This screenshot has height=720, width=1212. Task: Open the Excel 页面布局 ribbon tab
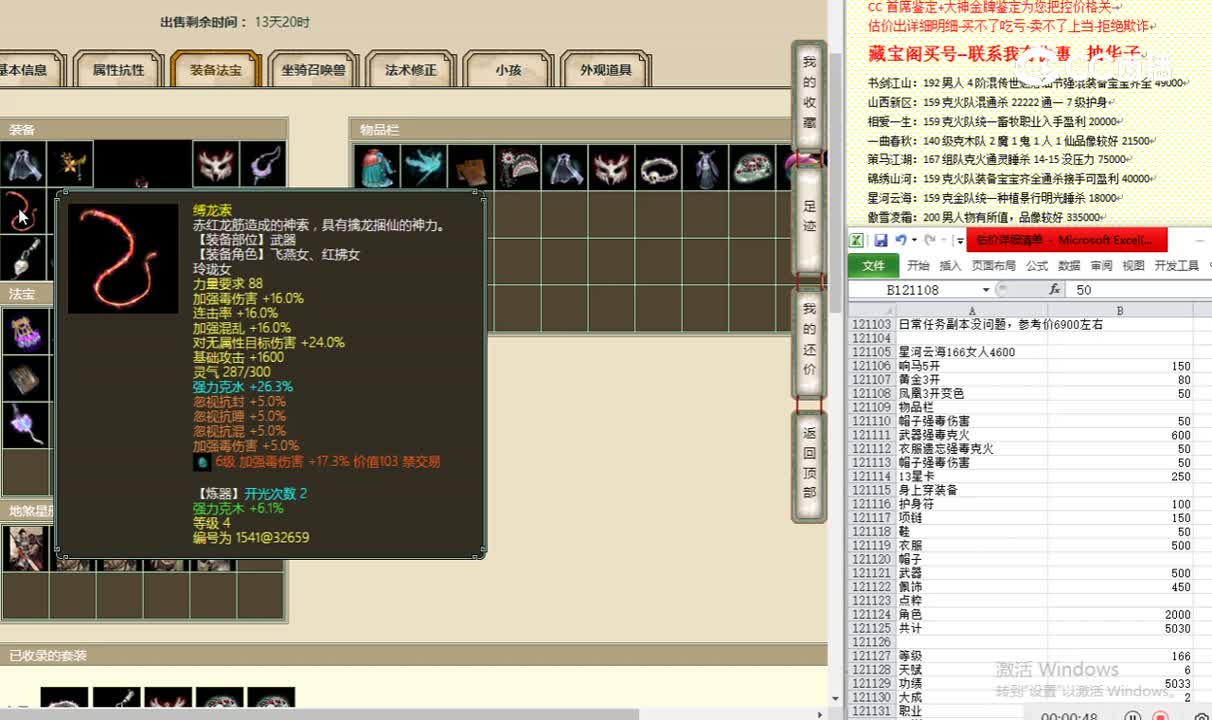(x=994, y=266)
